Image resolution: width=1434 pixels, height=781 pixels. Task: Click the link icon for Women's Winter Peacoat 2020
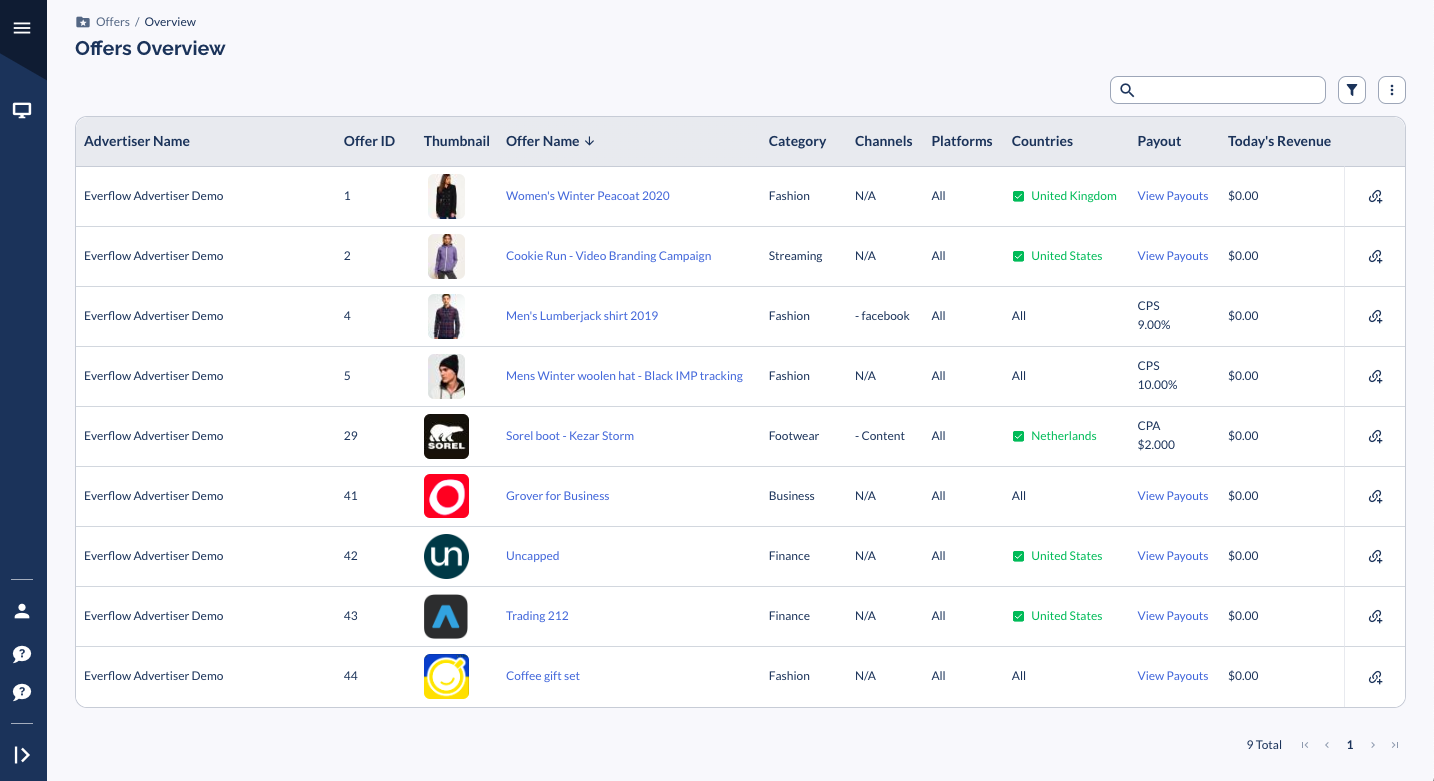click(x=1375, y=196)
